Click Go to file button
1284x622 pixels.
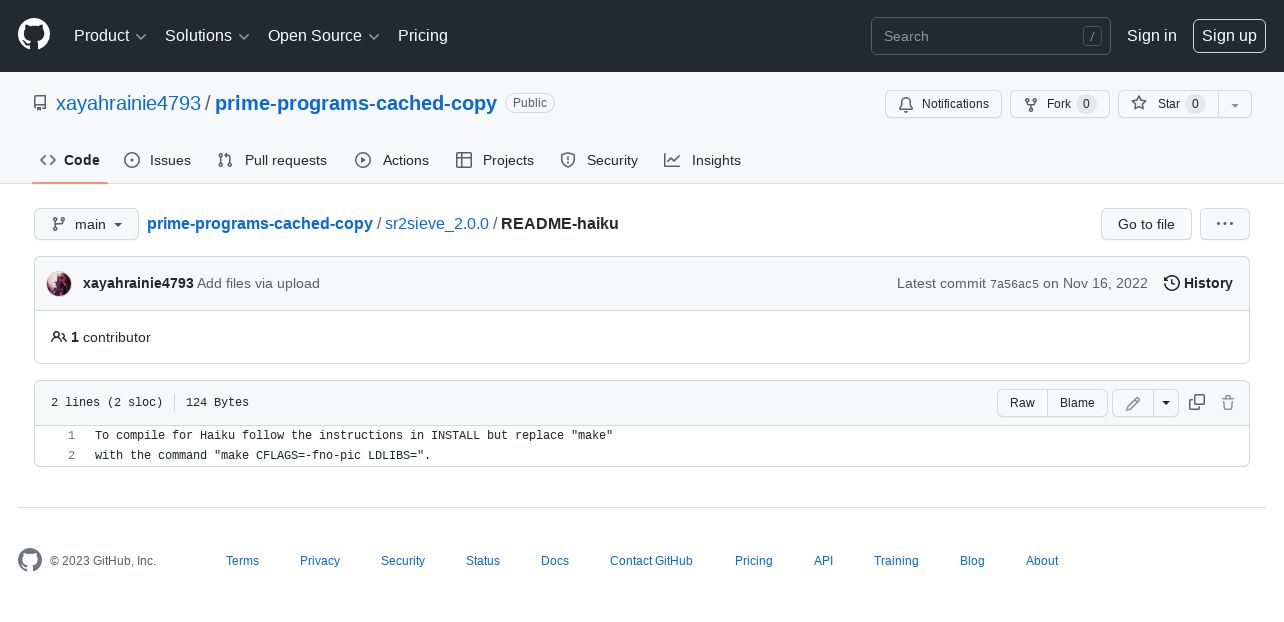1146,224
